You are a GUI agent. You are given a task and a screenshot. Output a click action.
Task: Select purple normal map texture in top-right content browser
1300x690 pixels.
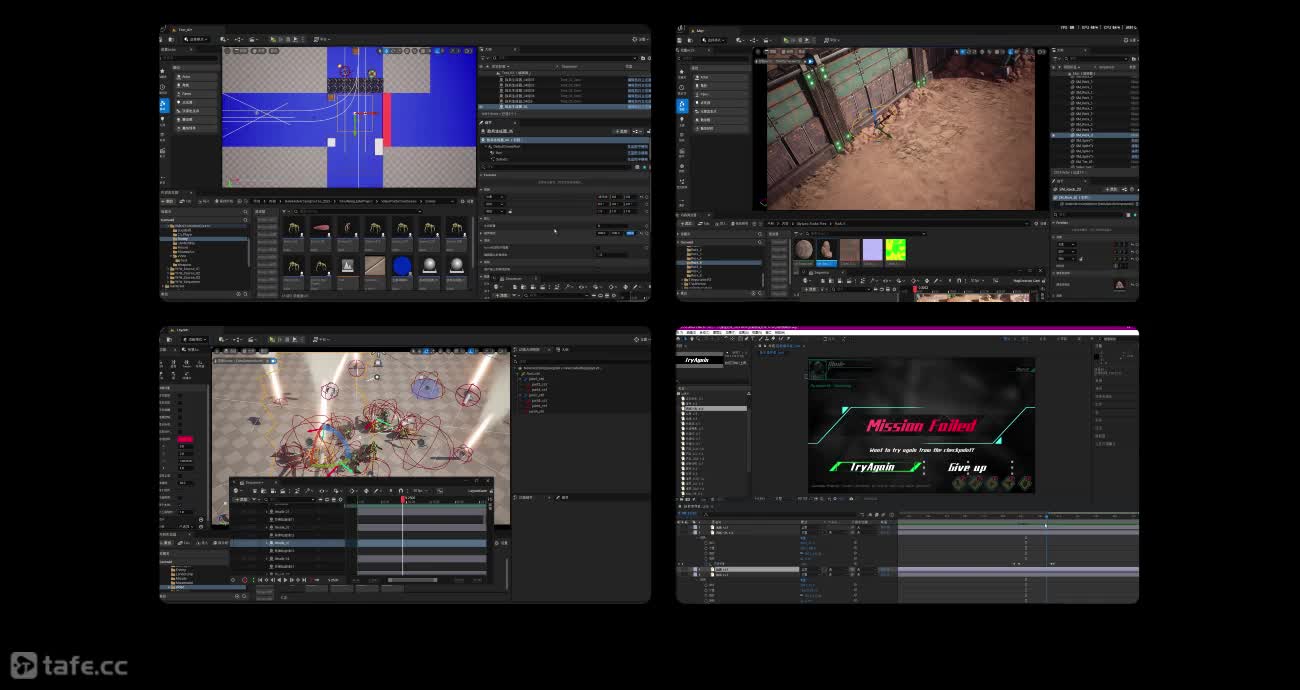tap(872, 250)
